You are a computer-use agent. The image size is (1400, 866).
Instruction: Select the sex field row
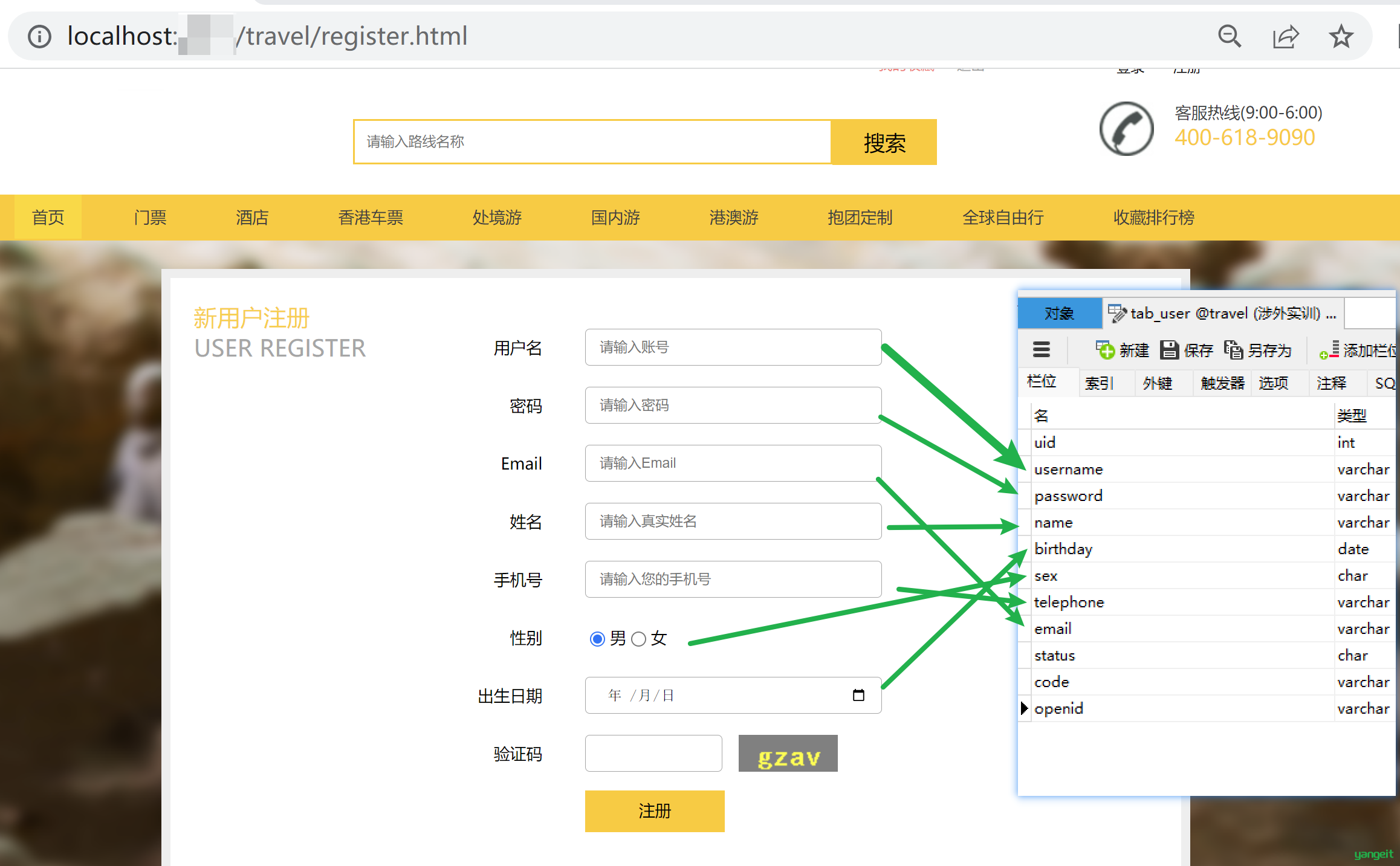tap(1208, 575)
